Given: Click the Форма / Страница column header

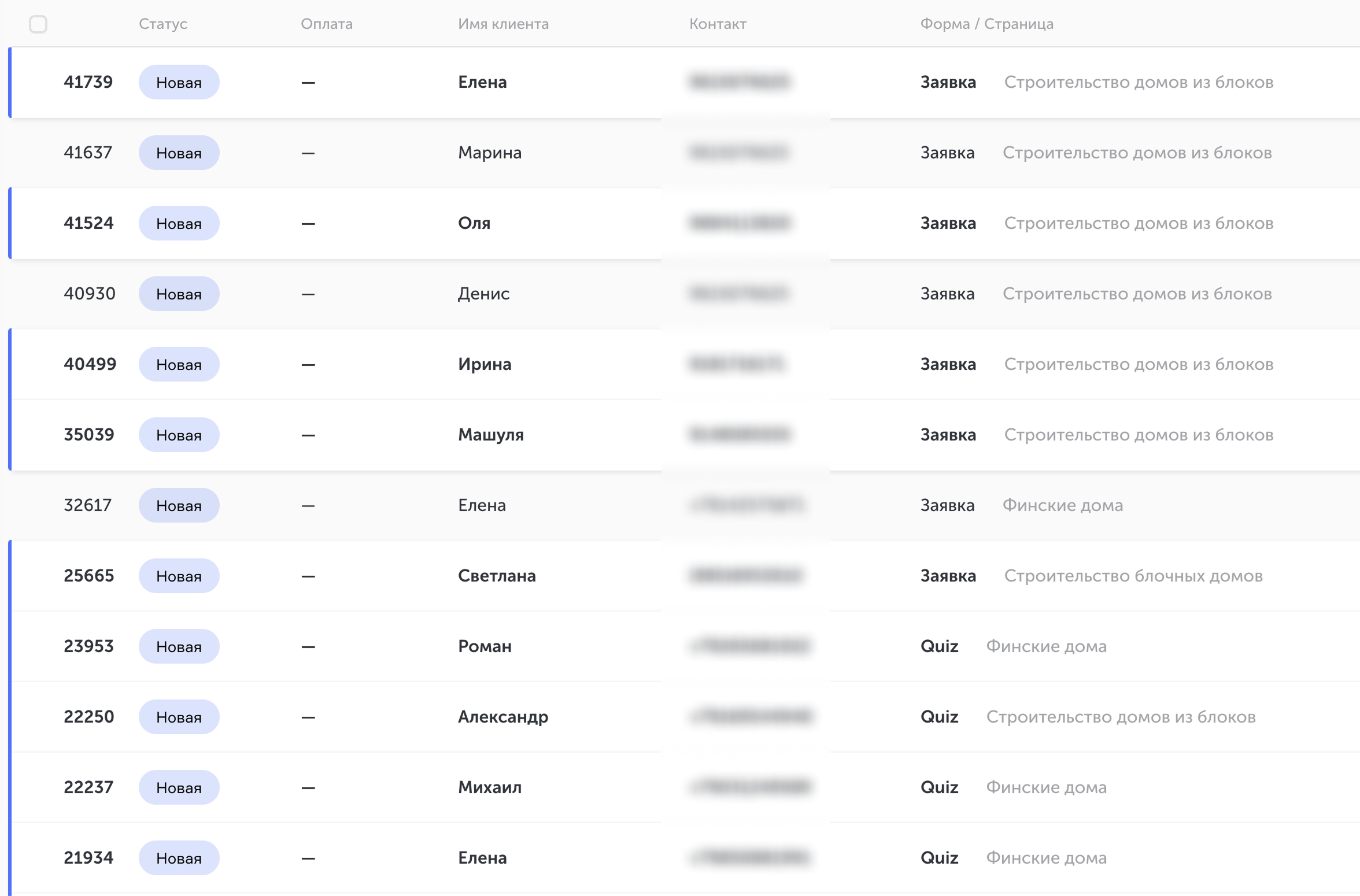Looking at the screenshot, I should [987, 24].
